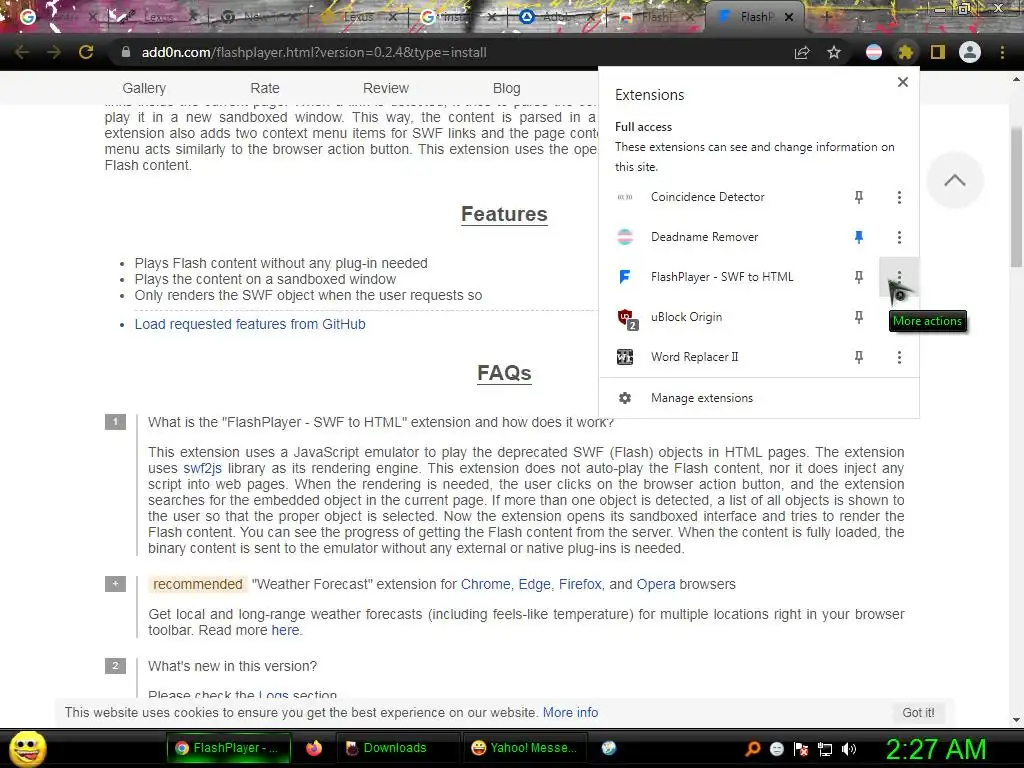The height and width of the screenshot is (768, 1024).
Task: Open the swf2js library link
Action: tap(202, 469)
